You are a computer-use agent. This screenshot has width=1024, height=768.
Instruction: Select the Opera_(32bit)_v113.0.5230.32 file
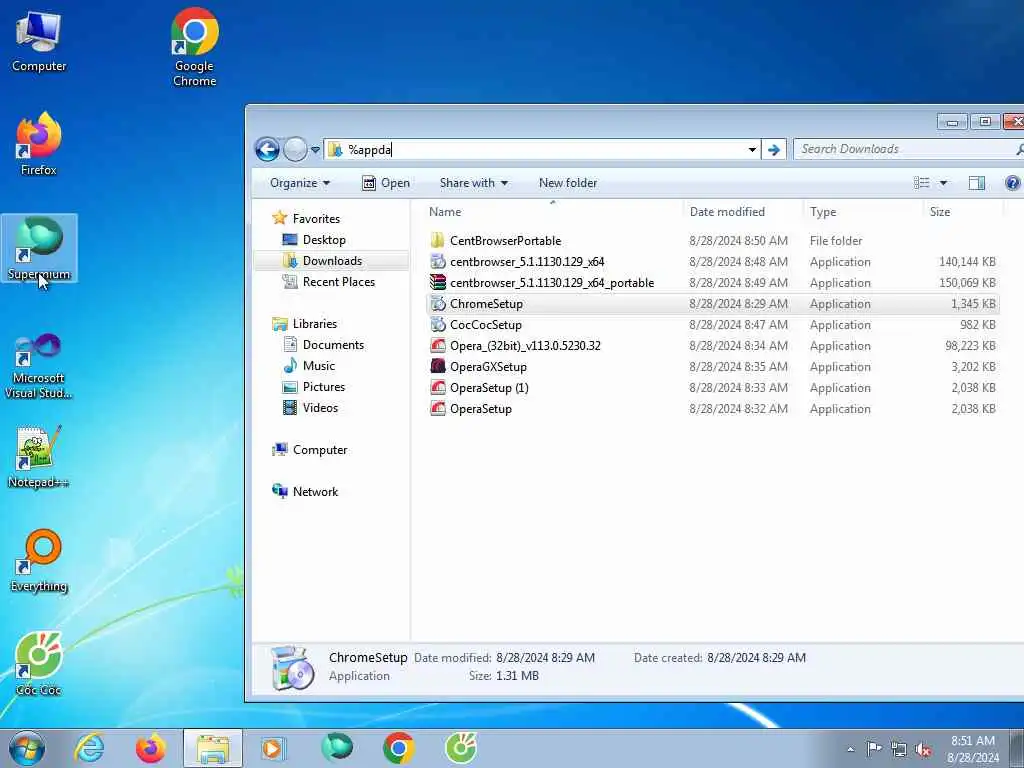point(713,345)
